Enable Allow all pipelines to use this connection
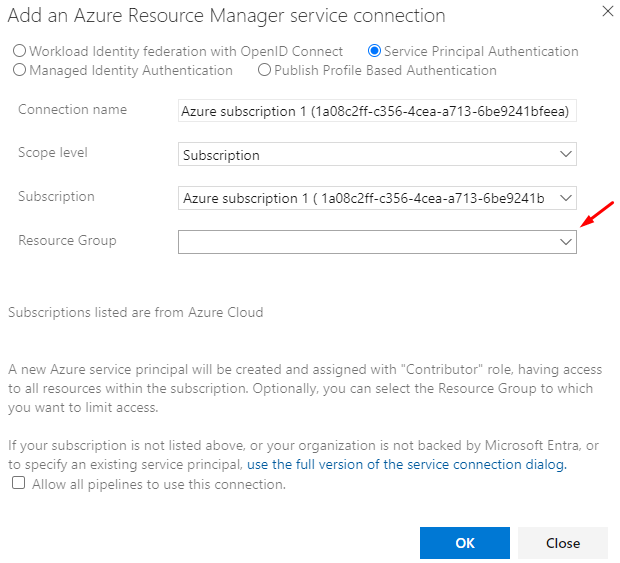Screen dimensions: 620x563 (x=19, y=484)
